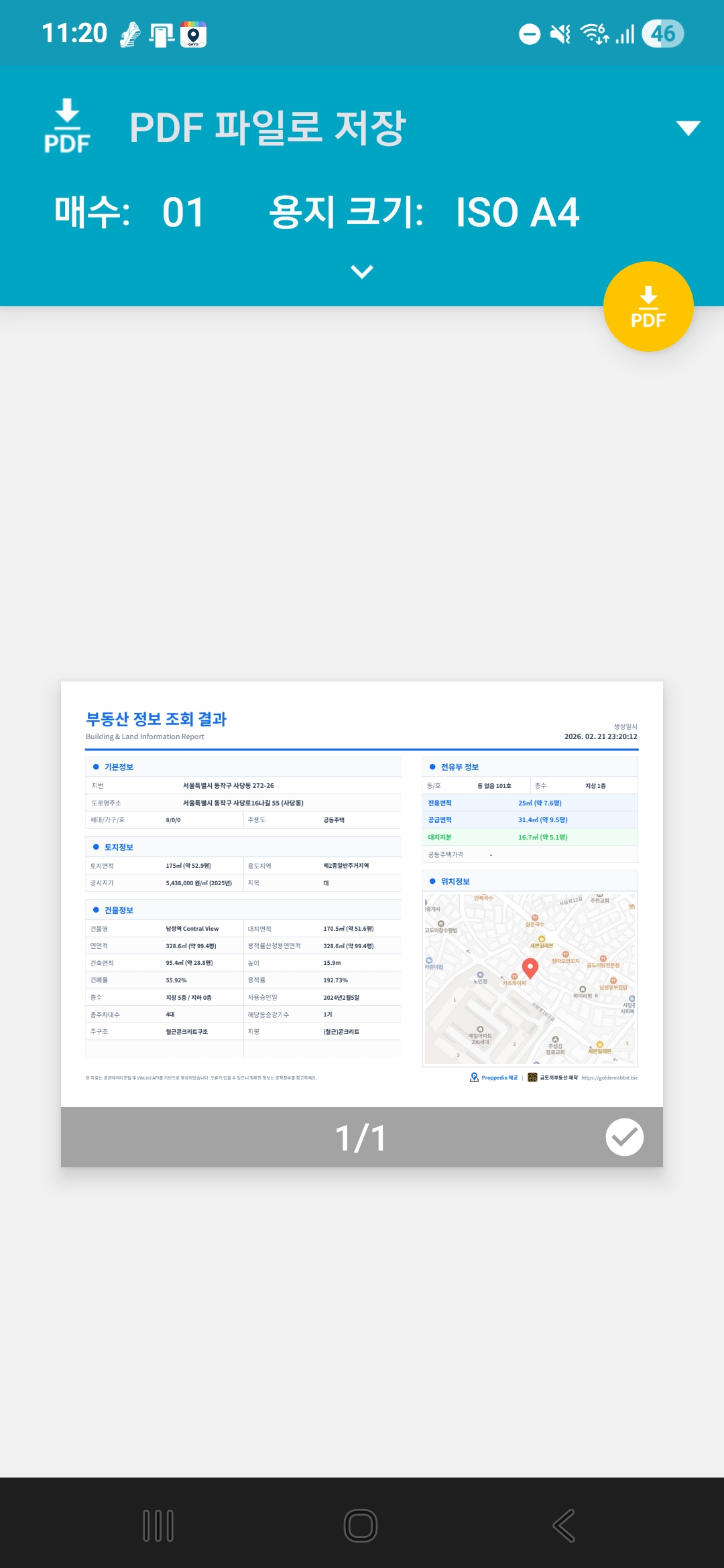Tap the mobile signal strength bars
Screen dimensions: 724x1568
pos(625,34)
